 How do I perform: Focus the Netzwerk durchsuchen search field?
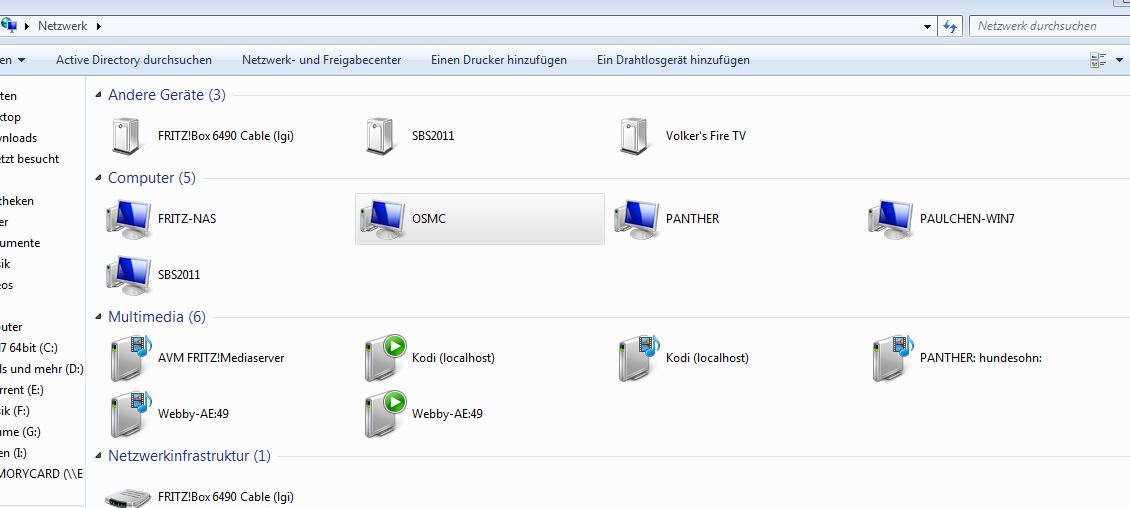tap(1049, 26)
